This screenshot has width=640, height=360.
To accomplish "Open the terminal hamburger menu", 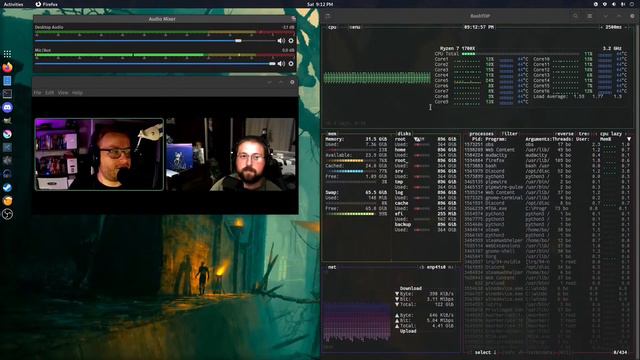I will click(589, 16).
